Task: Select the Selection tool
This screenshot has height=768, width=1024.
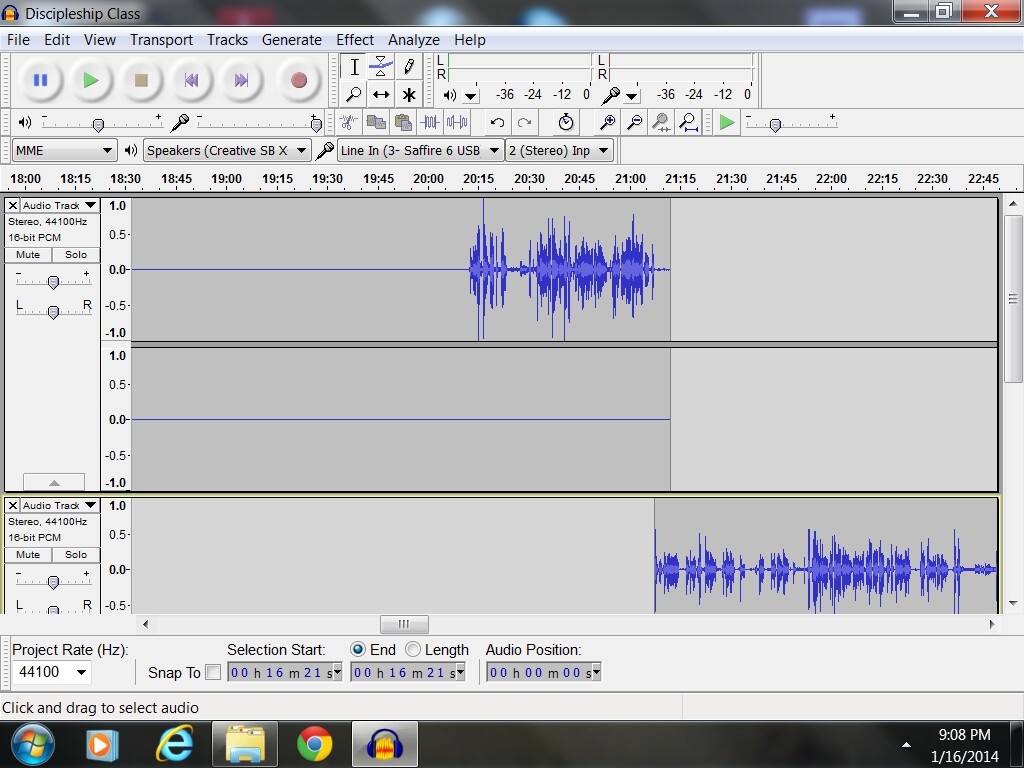Action: pyautogui.click(x=353, y=66)
